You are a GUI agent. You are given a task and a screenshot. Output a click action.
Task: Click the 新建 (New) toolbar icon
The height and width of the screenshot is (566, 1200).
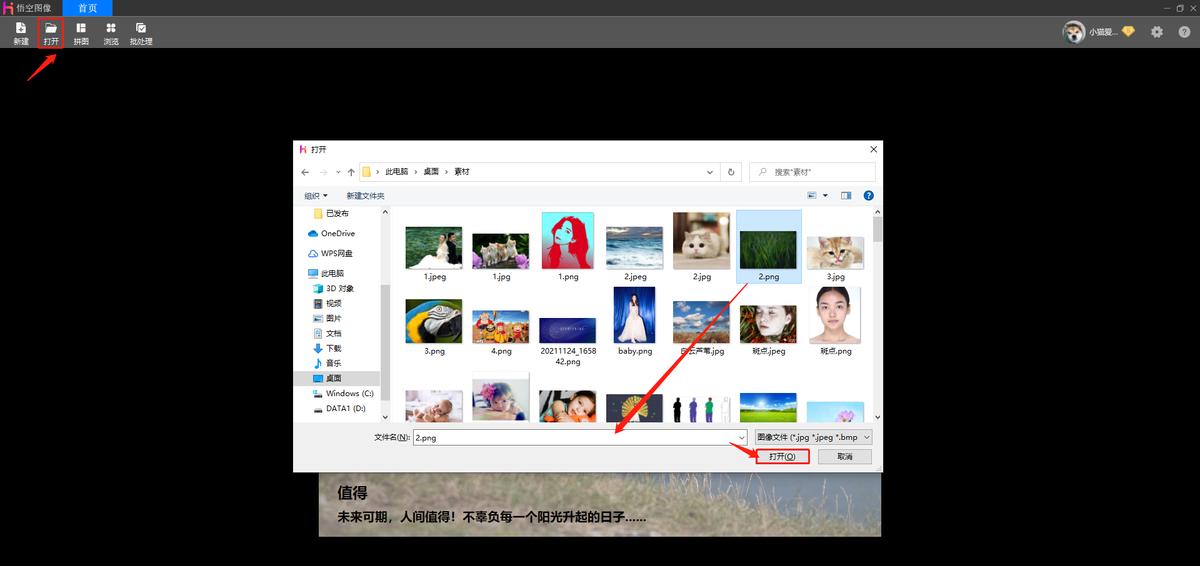pos(21,34)
